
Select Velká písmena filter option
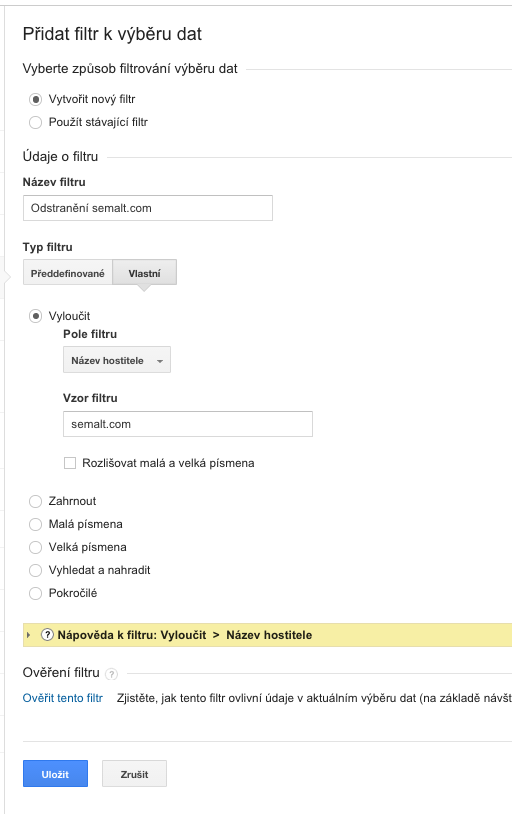(35, 547)
